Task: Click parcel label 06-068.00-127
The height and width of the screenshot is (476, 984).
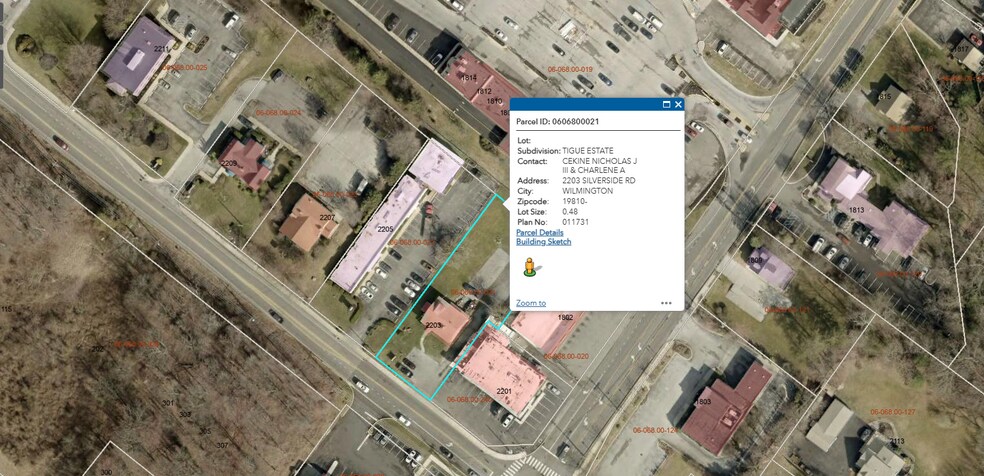Action: [892, 412]
